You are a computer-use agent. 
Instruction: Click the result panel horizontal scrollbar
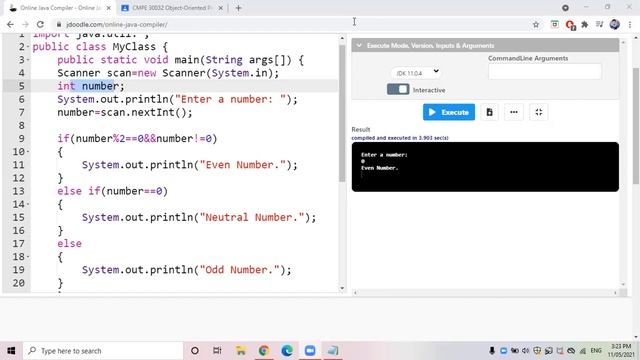pyautogui.click(x=485, y=292)
